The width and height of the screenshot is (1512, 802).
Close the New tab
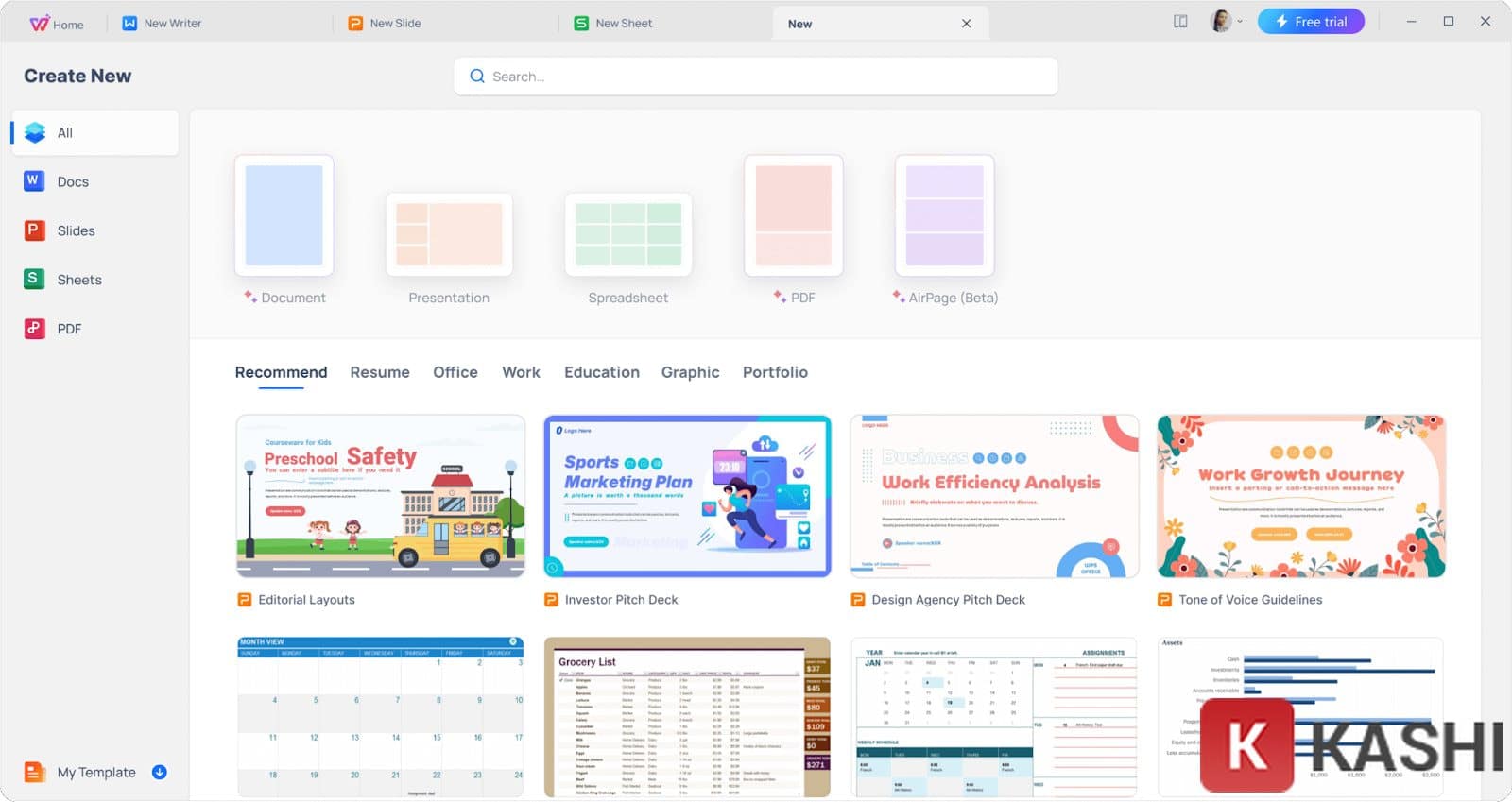966,24
